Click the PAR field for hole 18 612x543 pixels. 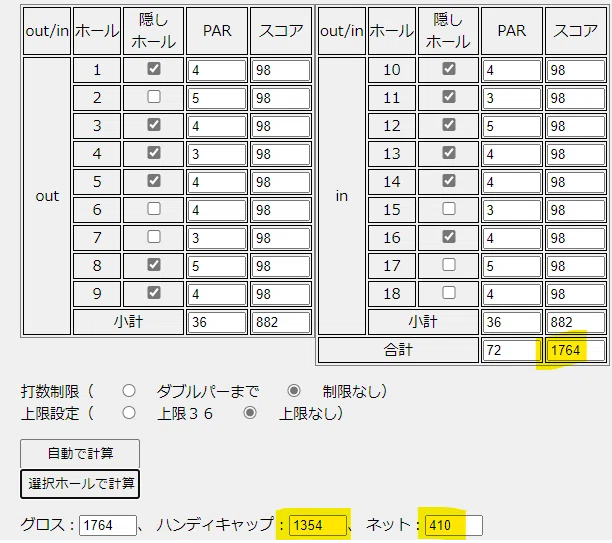(512, 294)
